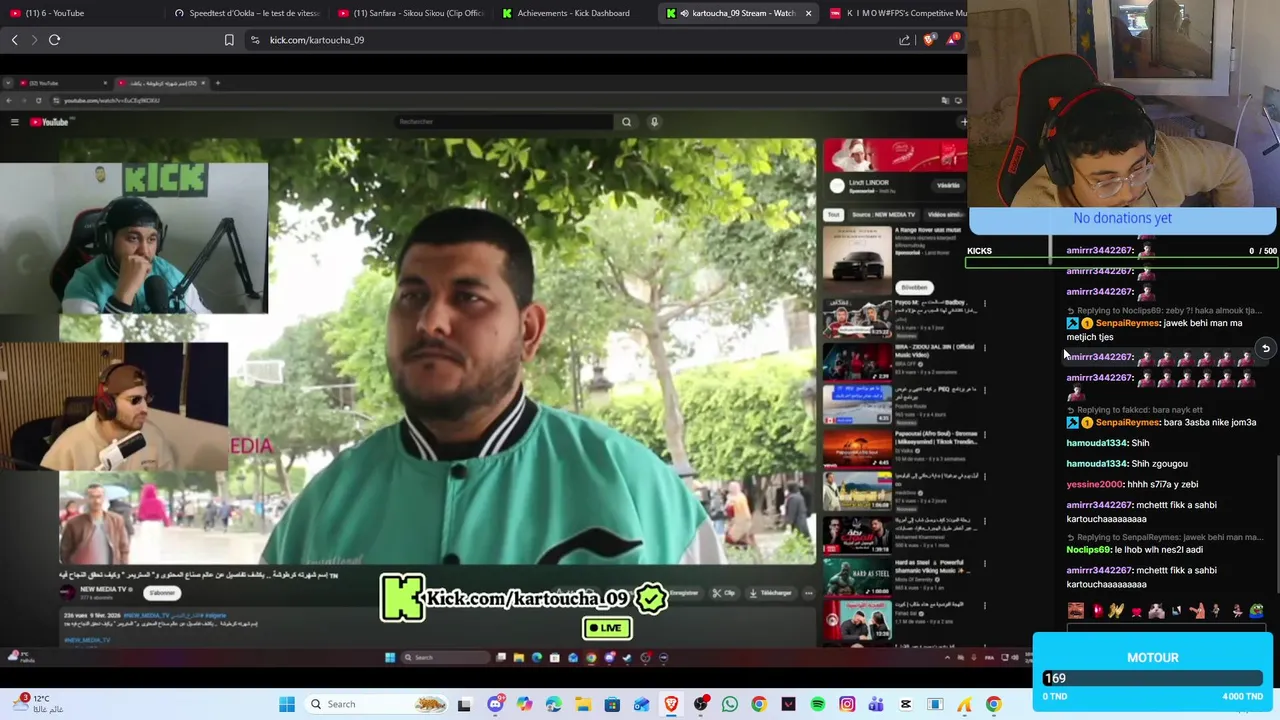
Task: Click the Clip button under the video
Action: pos(723,593)
